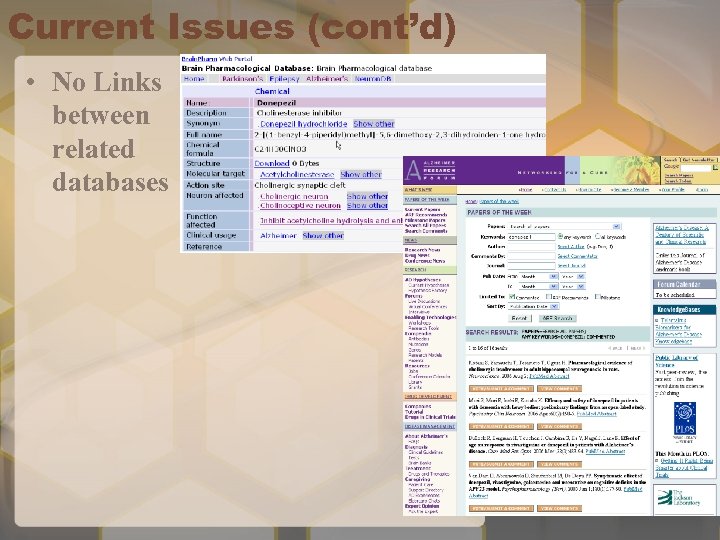This screenshot has height=540, width=720.
Task: Click the KnowledgeBases panel header
Action: coord(684,309)
